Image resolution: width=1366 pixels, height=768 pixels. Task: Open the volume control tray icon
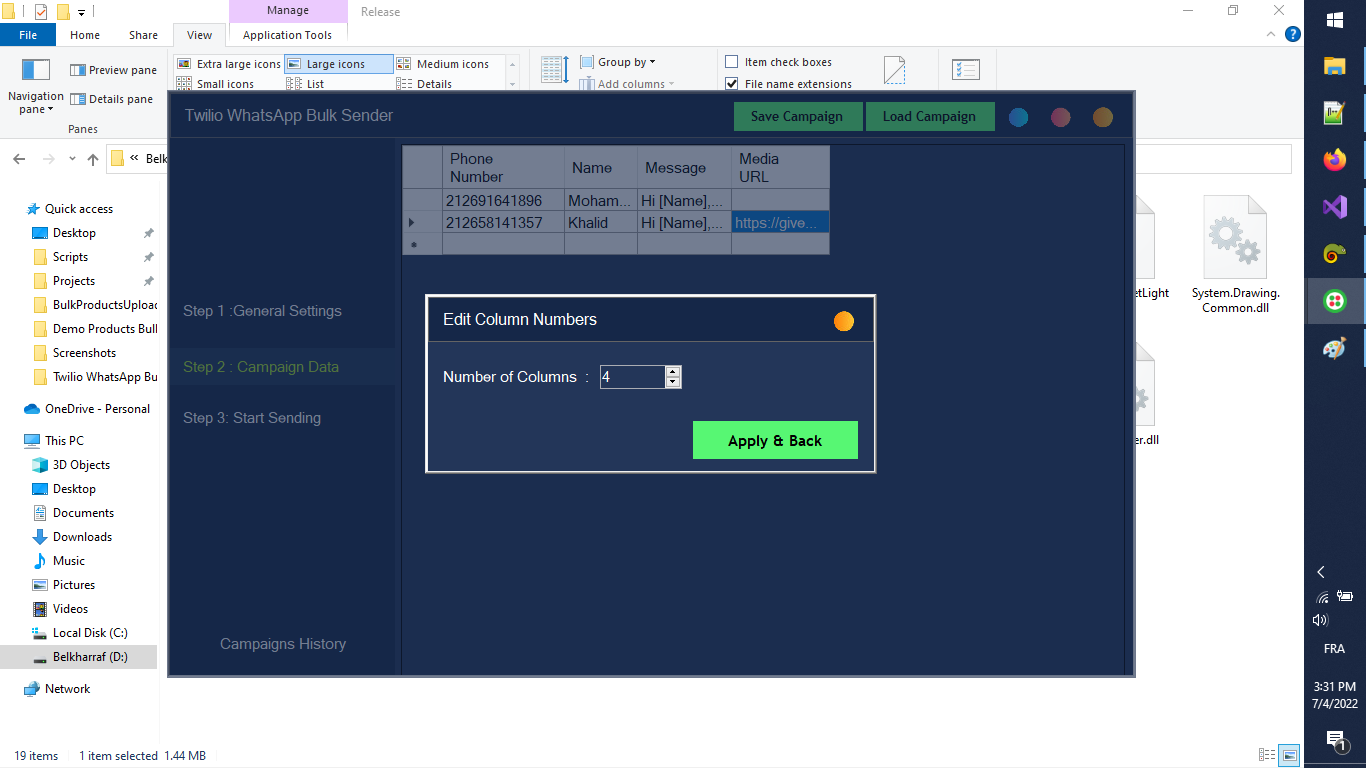(x=1320, y=620)
